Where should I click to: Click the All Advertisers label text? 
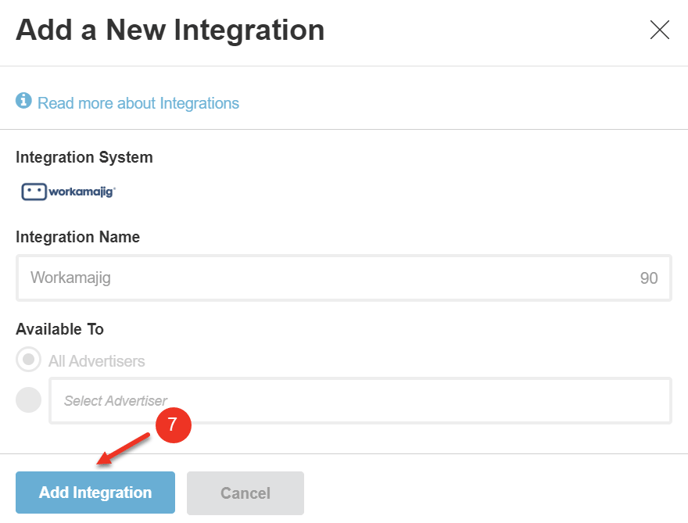coord(97,361)
